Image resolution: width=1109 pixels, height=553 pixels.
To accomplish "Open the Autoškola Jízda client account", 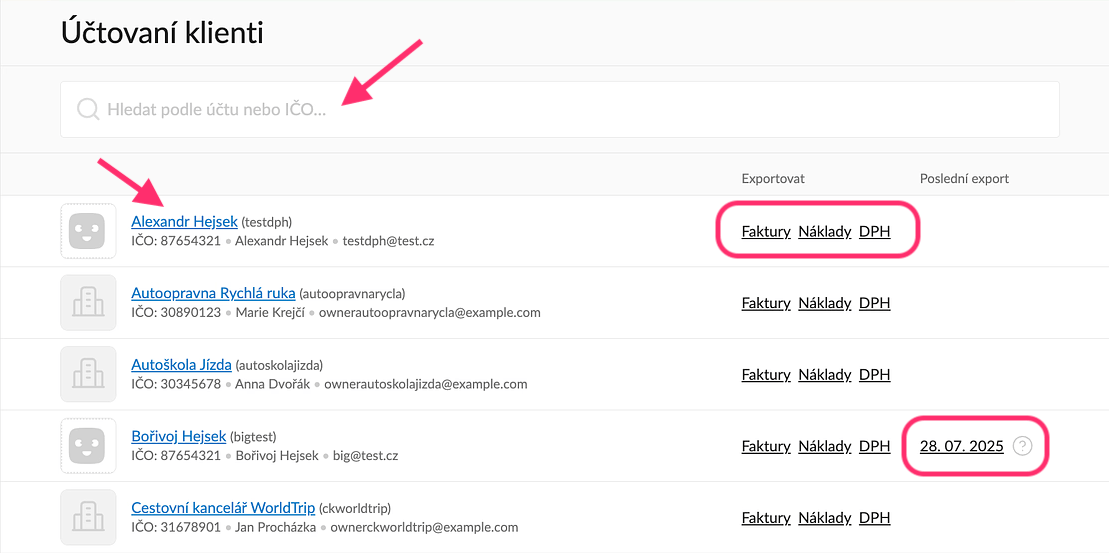I will [x=181, y=365].
